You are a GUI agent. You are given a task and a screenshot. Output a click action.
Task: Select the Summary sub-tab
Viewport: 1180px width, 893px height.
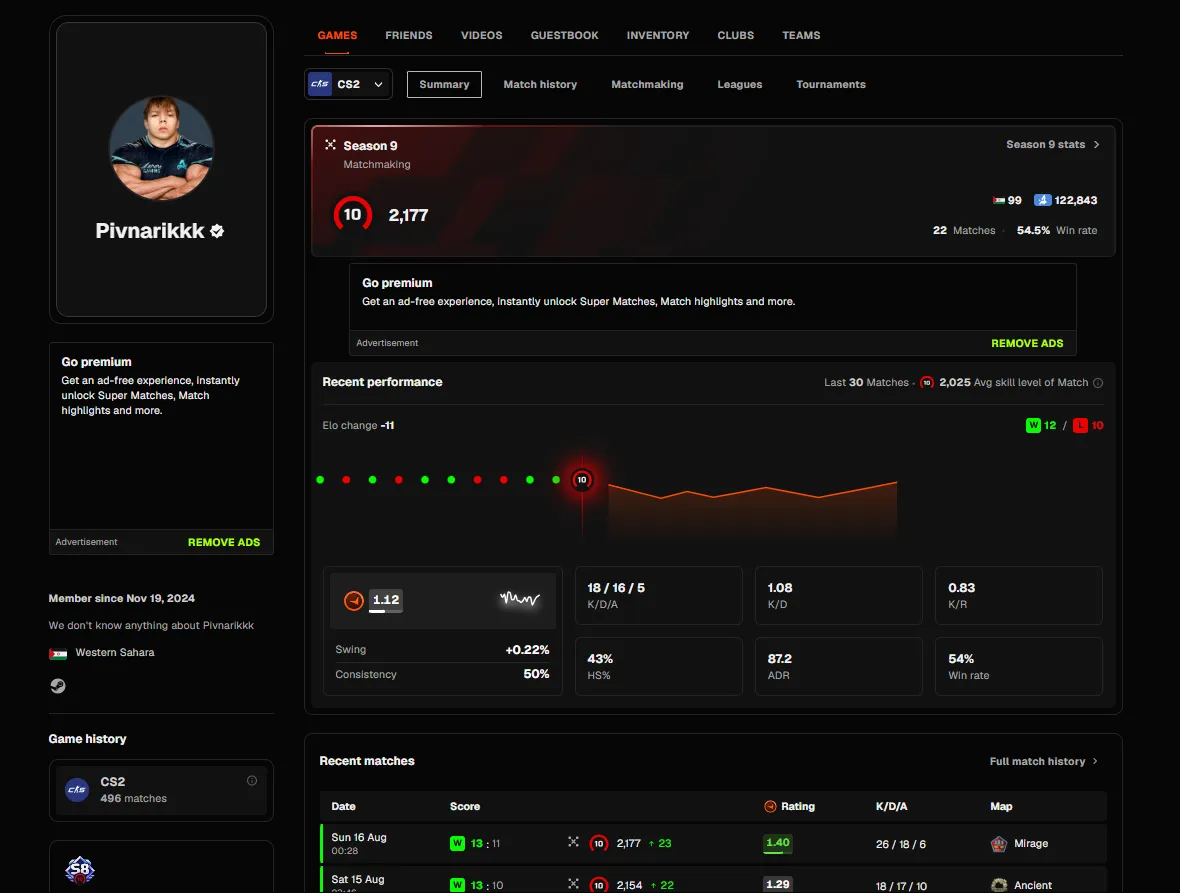444,84
